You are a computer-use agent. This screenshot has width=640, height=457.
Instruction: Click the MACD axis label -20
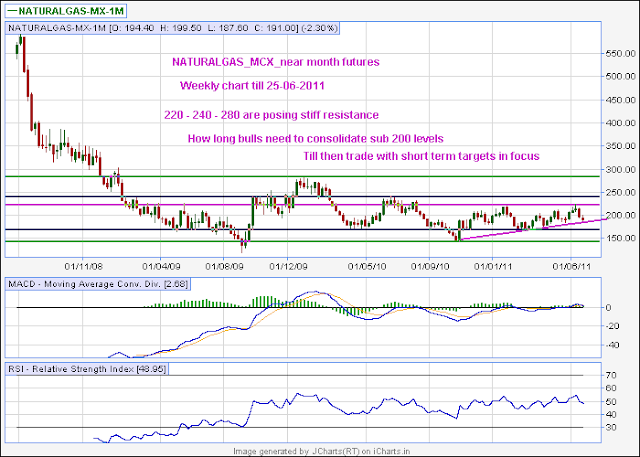coord(611,326)
